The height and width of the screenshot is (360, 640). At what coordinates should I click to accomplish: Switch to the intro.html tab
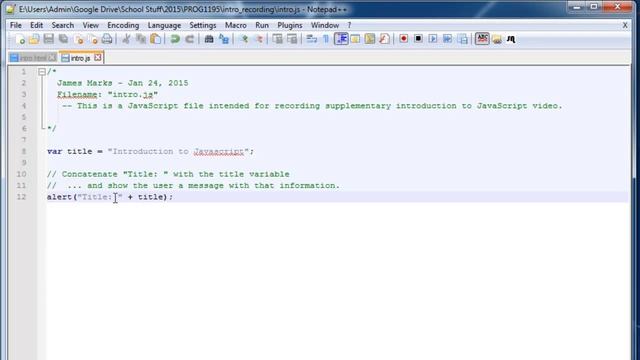coord(33,58)
